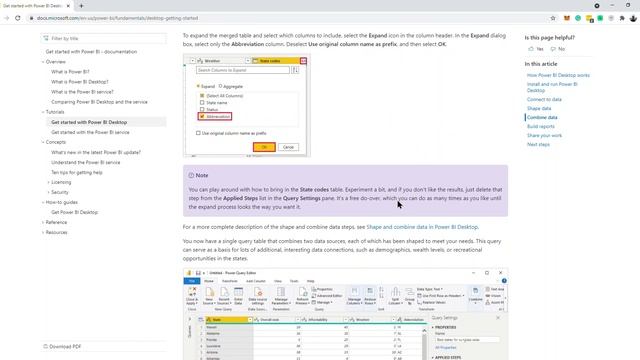Jump to Build reports section
Image resolution: width=640 pixels, height=360 pixels.
540,127
